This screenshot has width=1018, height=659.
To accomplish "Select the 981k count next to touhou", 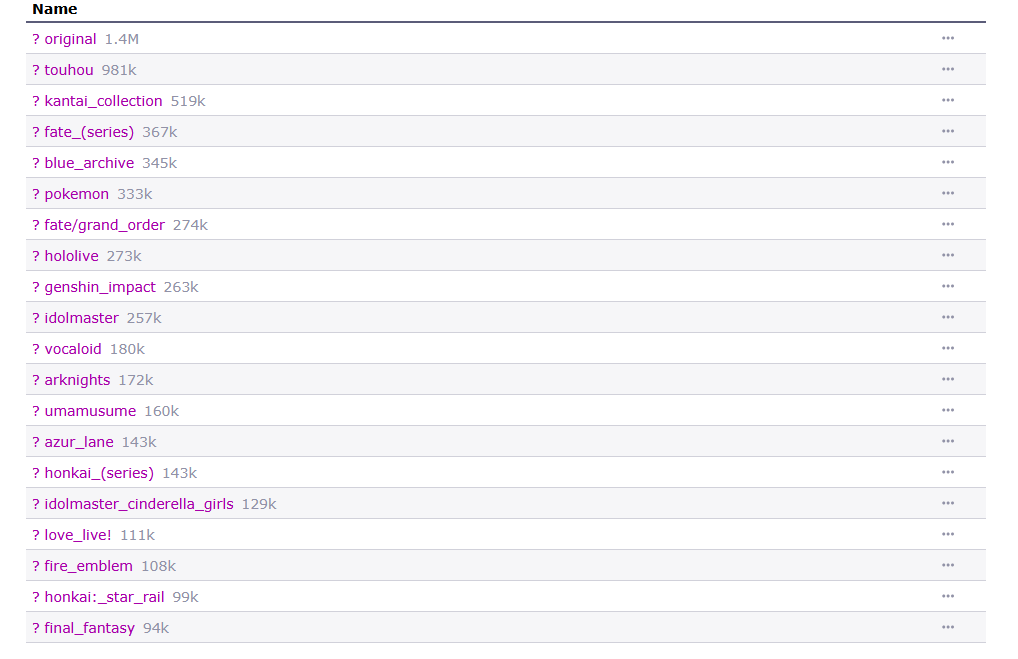I will [119, 70].
